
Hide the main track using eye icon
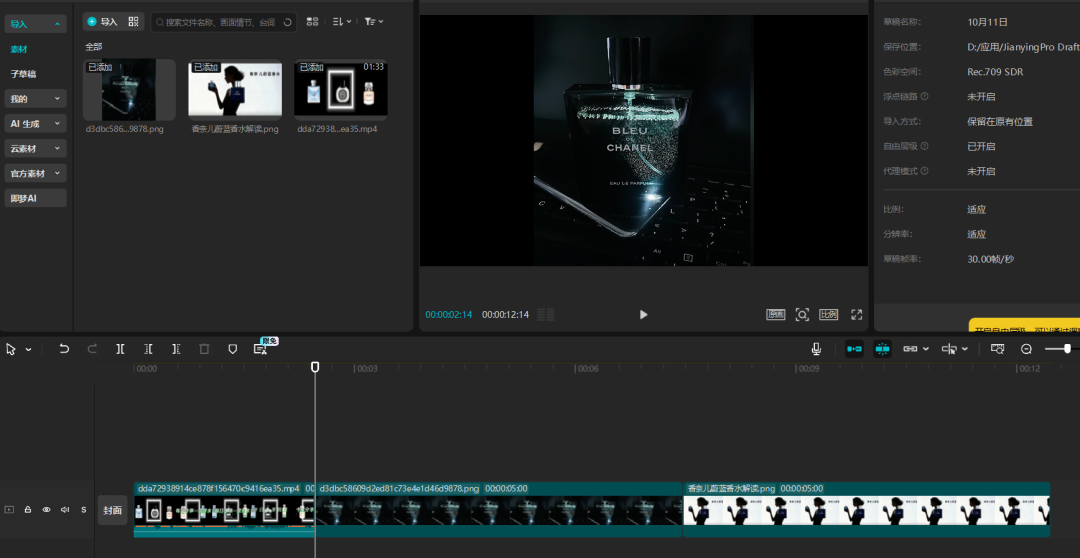tap(46, 510)
